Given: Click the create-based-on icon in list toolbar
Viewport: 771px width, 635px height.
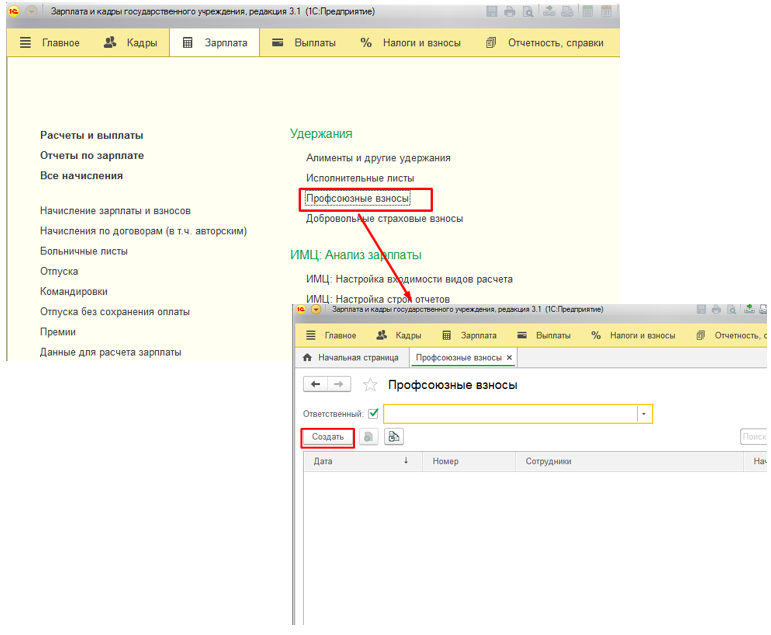Looking at the screenshot, I should pos(394,437).
